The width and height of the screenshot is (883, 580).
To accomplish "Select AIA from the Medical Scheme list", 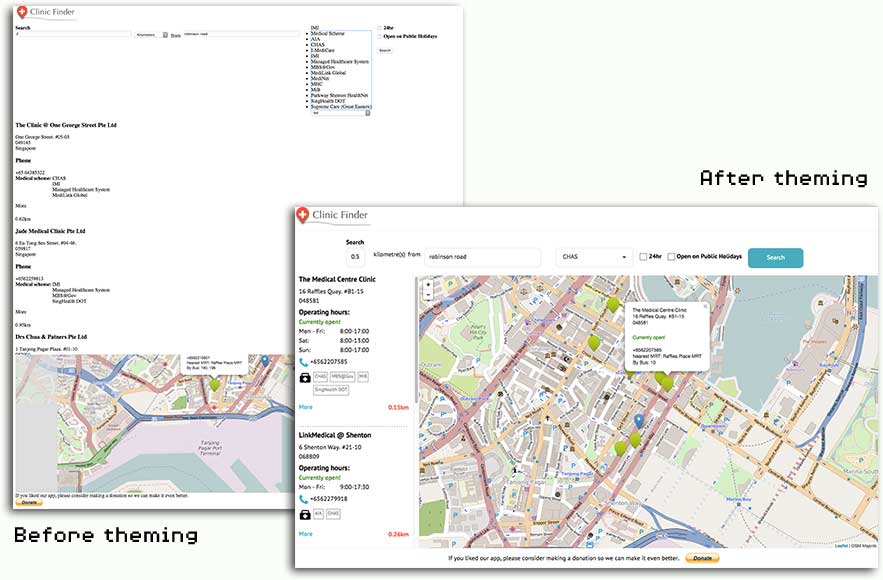I will coord(313,39).
